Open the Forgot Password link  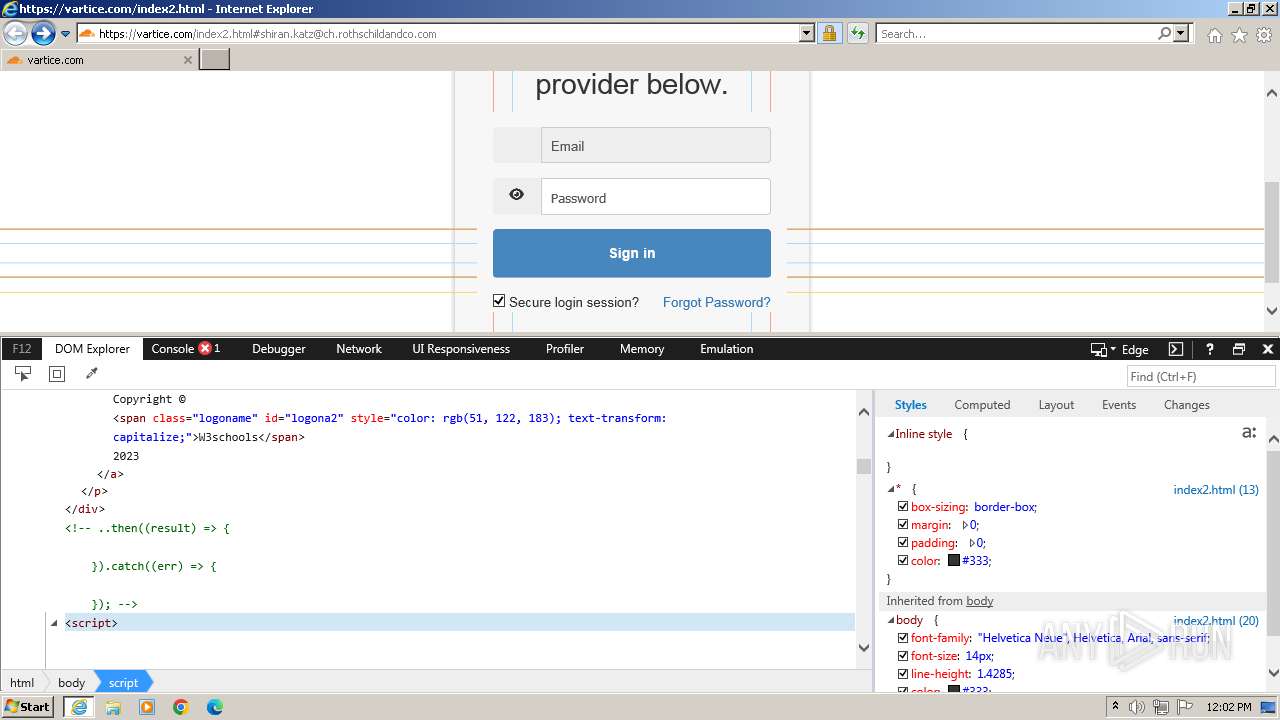(x=716, y=302)
